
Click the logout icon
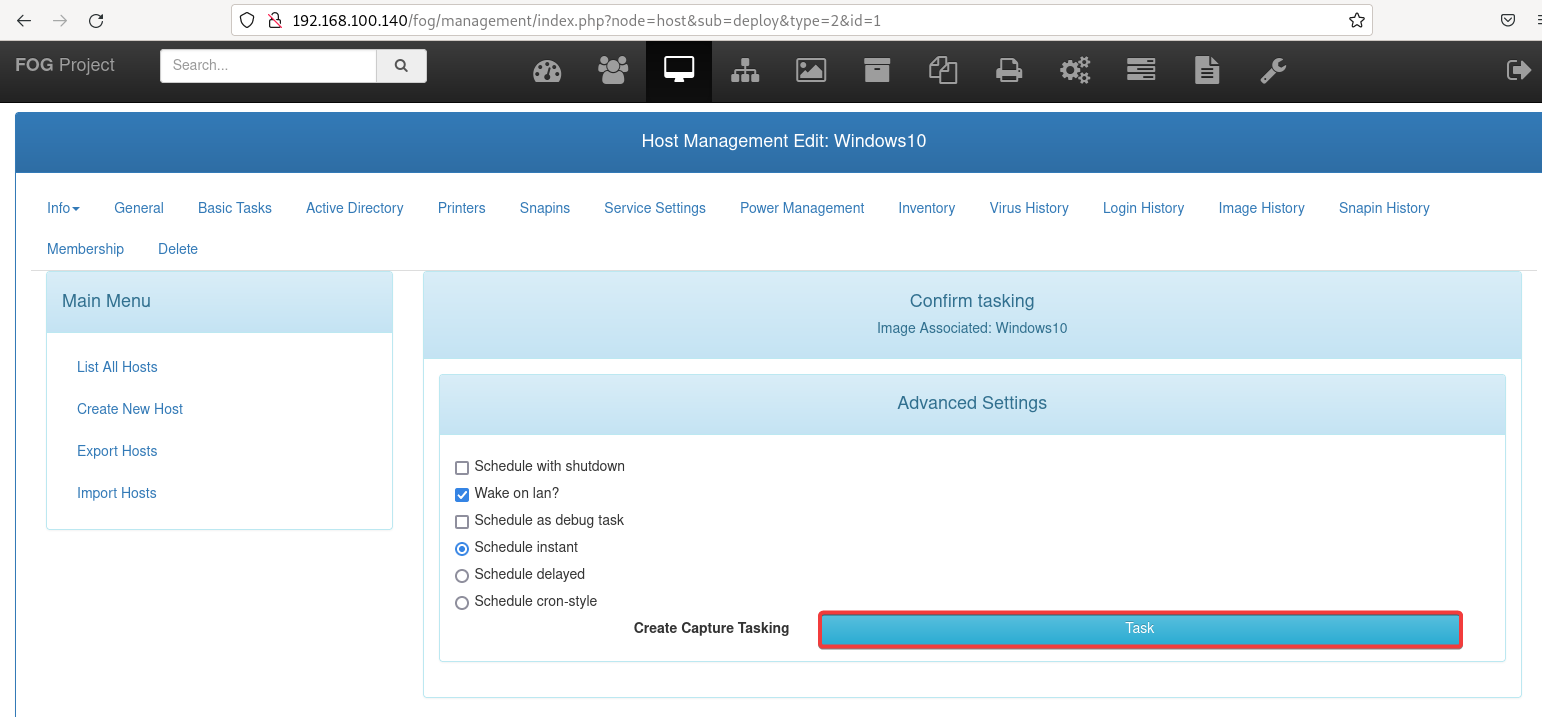point(1518,70)
